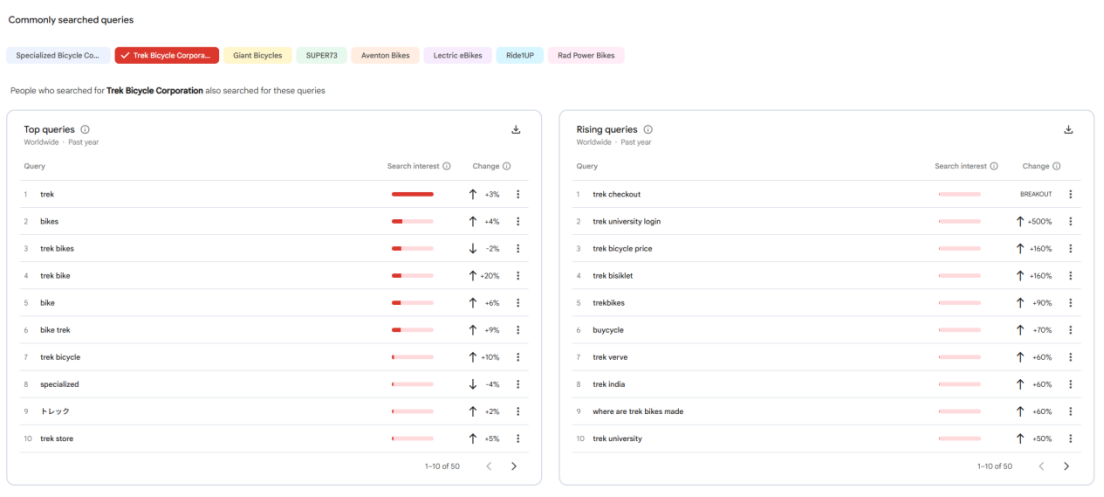Click the 'bike trek' top query
Image resolution: width=1104 pixels, height=497 pixels.
click(55, 330)
